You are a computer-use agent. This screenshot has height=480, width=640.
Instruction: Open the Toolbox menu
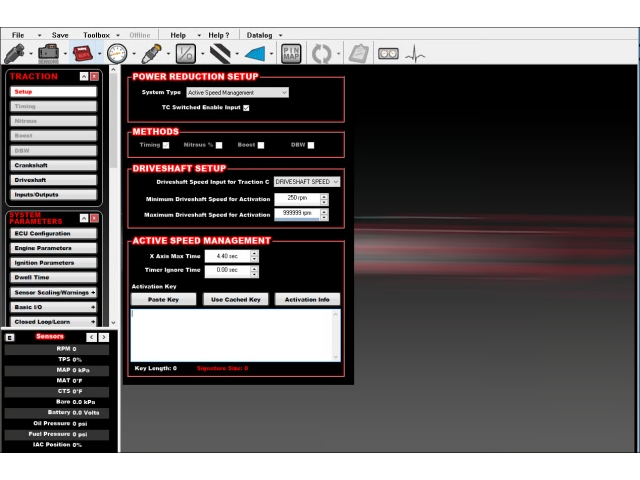point(96,35)
